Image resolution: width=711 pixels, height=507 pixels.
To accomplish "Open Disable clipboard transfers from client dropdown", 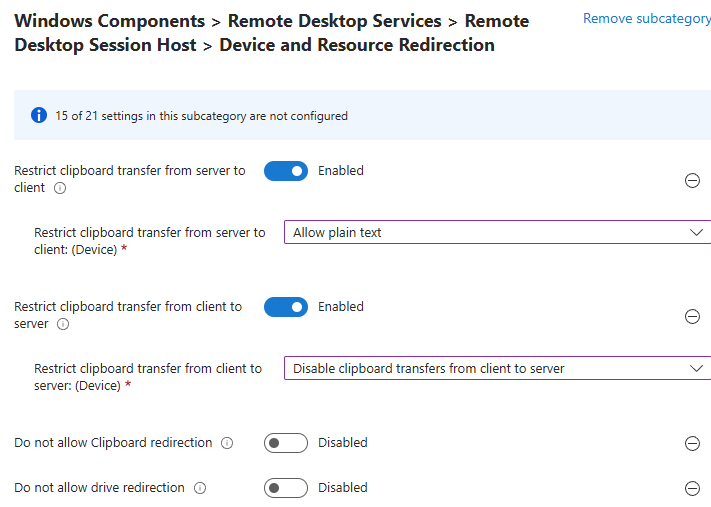I will (490, 369).
